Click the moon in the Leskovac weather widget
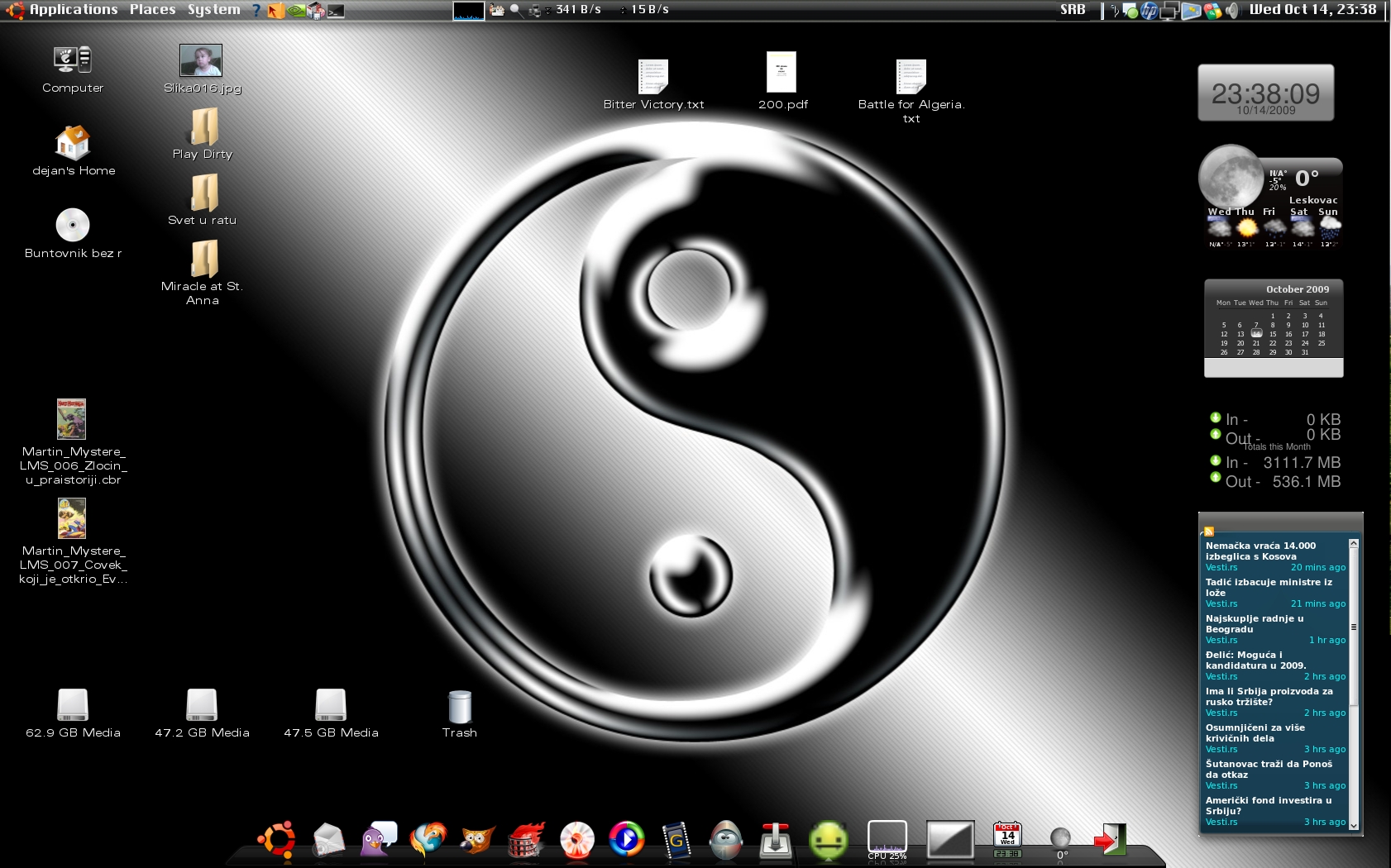 tap(1231, 177)
